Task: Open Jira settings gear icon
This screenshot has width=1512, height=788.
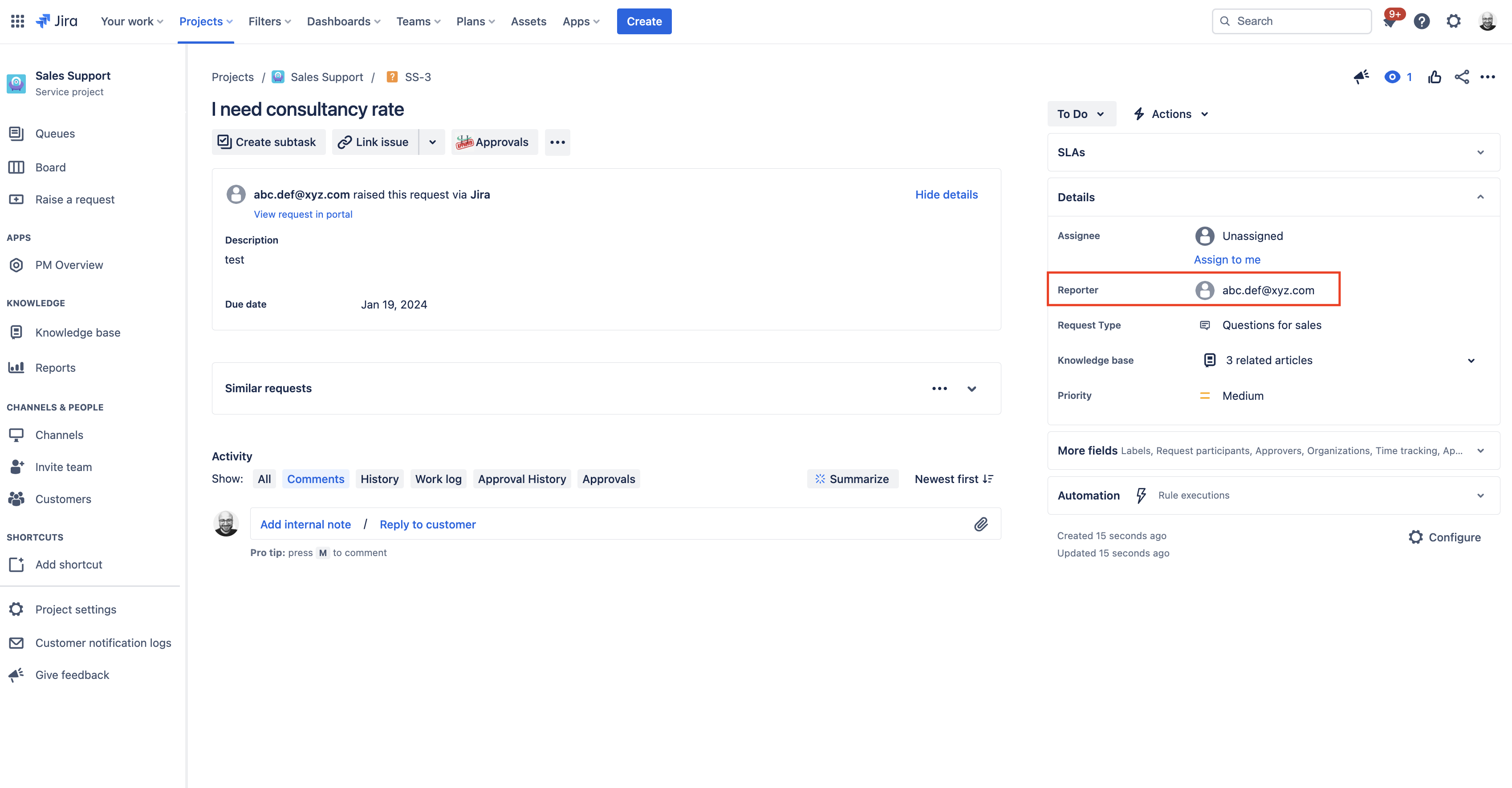Action: (x=1453, y=21)
